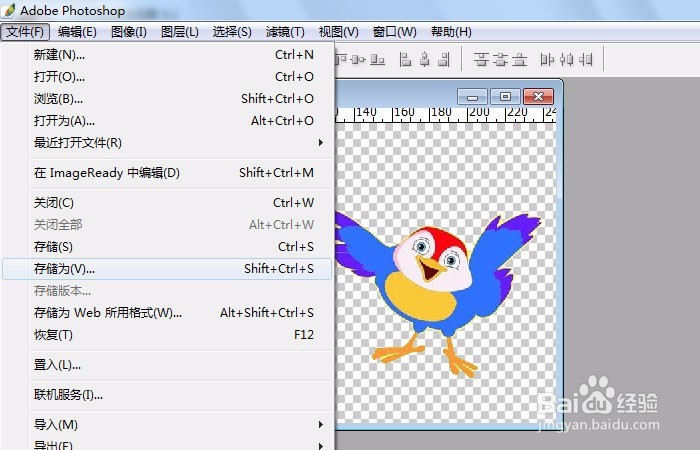Open the 图层(L) menu
The height and width of the screenshot is (450, 700).
pyautogui.click(x=179, y=32)
